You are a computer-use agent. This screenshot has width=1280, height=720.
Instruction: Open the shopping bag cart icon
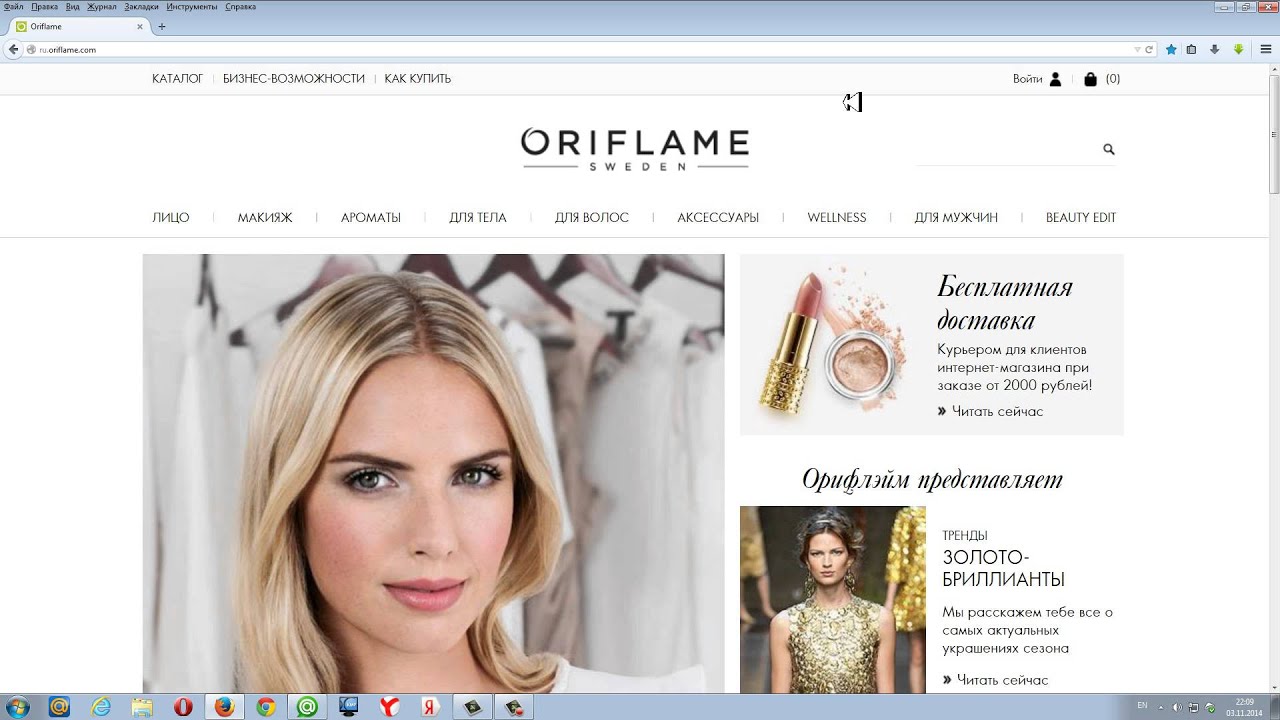coord(1090,79)
